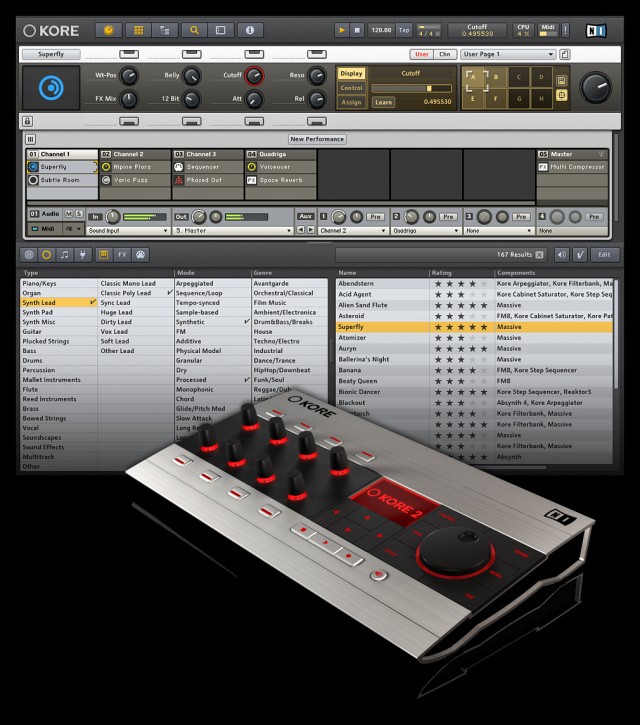
Task: Select the Control tab
Action: [351, 88]
